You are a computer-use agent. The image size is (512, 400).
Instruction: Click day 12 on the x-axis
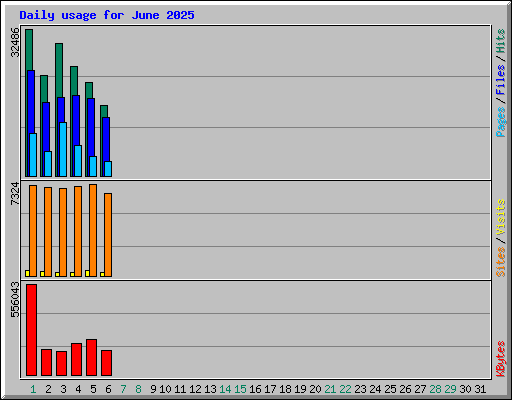(x=195, y=389)
